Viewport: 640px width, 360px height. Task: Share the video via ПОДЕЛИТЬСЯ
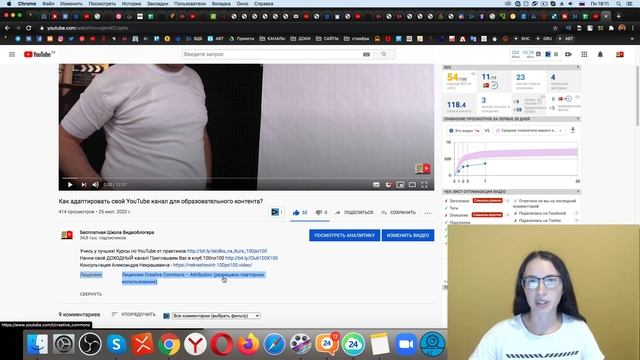coord(354,212)
